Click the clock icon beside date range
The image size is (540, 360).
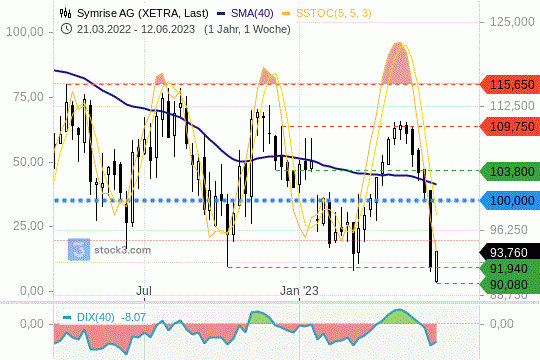pos(66,29)
